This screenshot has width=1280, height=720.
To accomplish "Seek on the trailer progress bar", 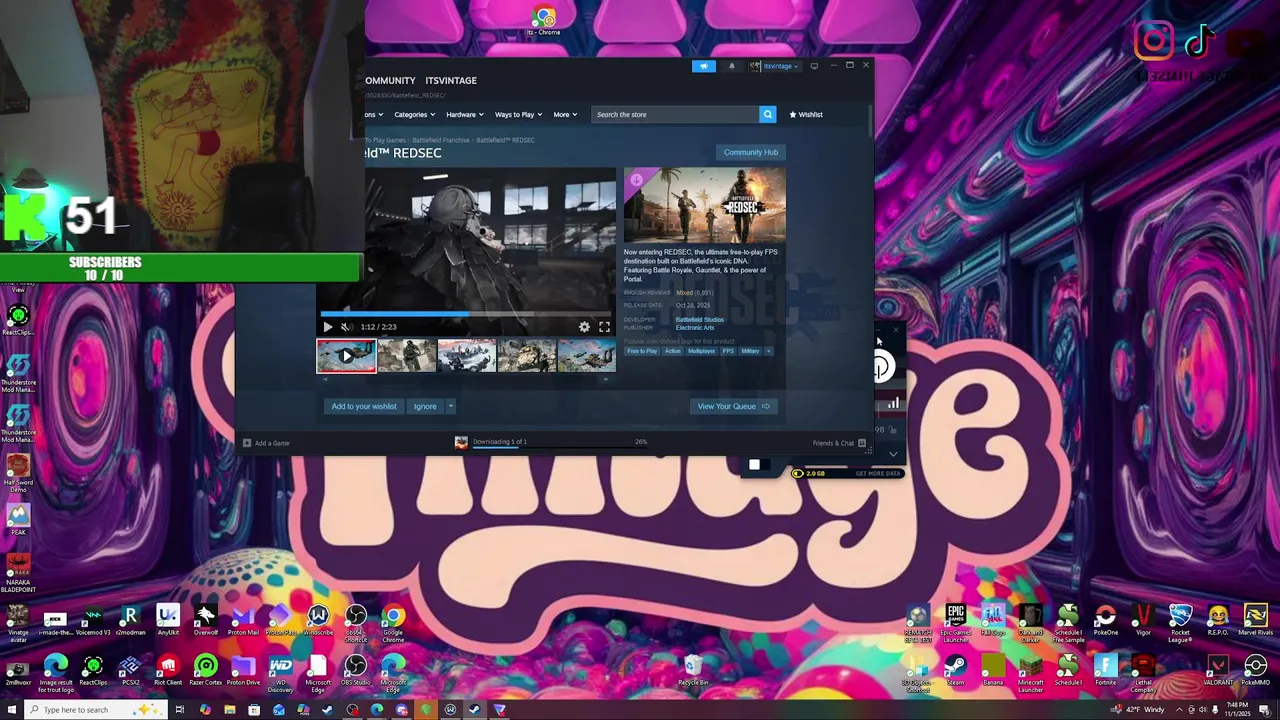I will [x=467, y=314].
